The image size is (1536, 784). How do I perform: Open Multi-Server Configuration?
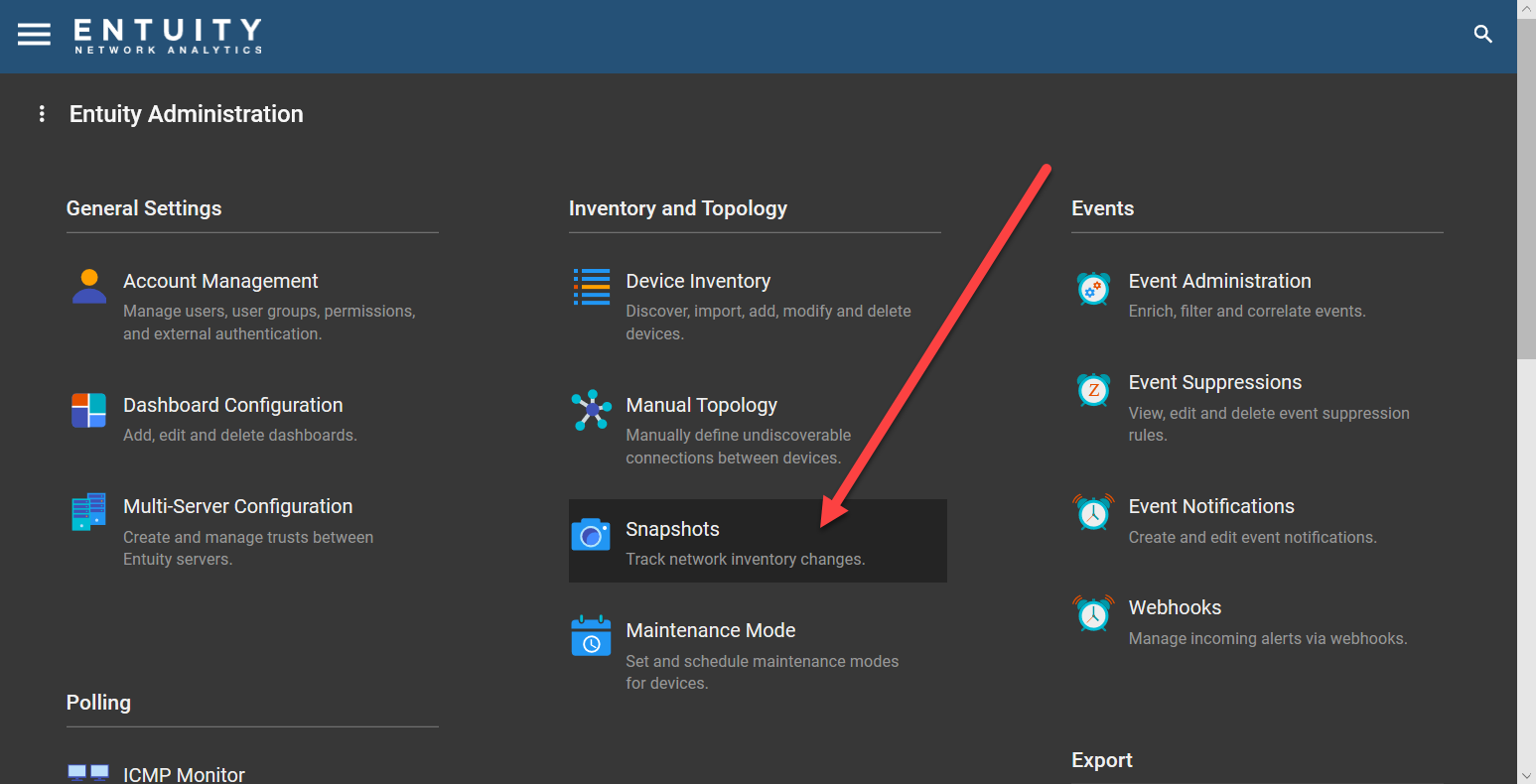[238, 506]
